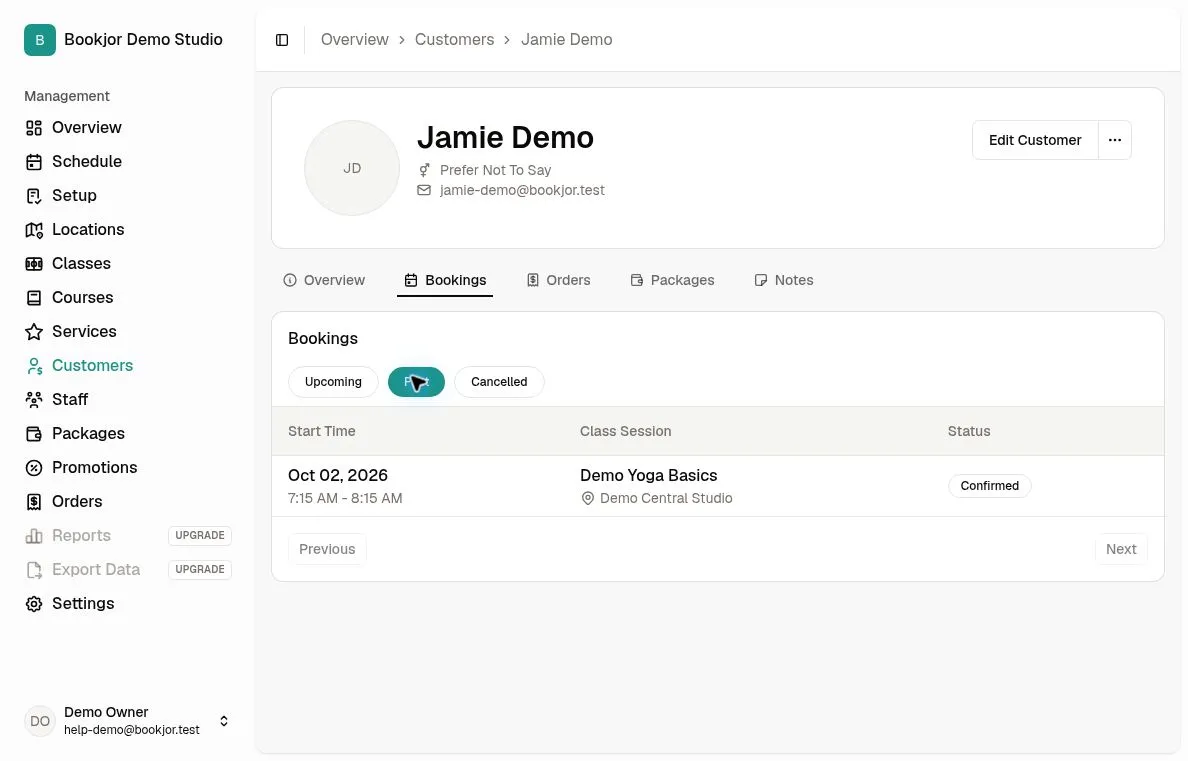
Task: Open the Courses book icon
Action: [34, 298]
